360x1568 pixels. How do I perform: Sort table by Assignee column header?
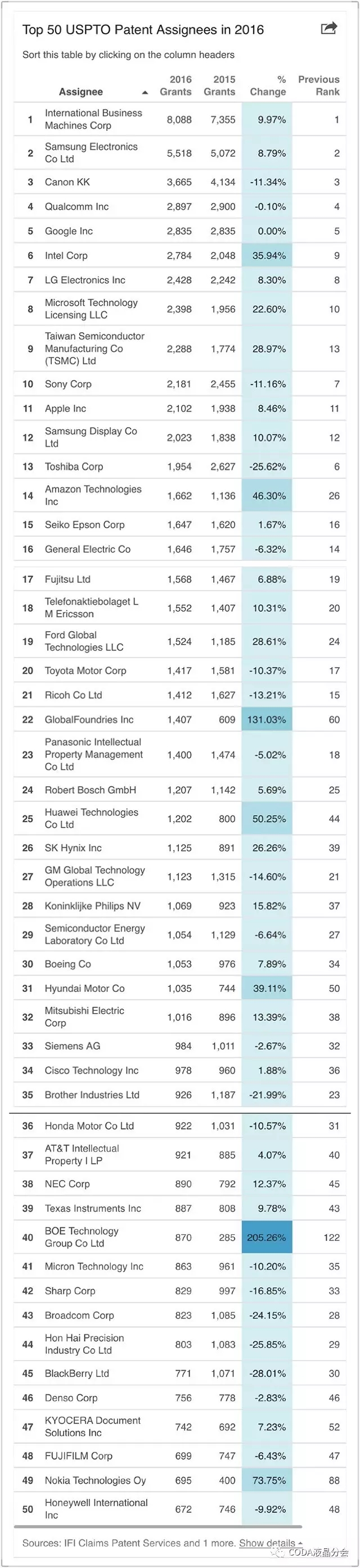[80, 92]
